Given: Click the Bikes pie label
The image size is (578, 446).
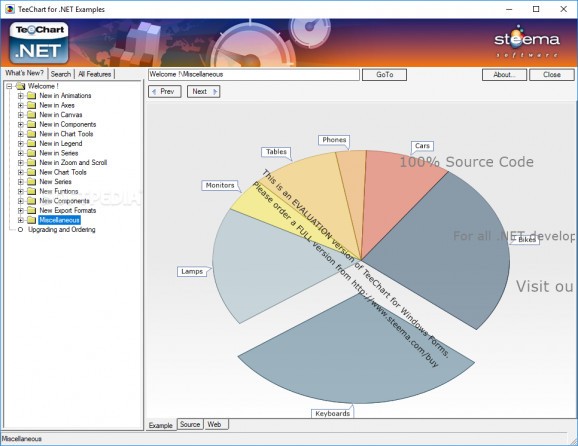Looking at the screenshot, I should (527, 240).
